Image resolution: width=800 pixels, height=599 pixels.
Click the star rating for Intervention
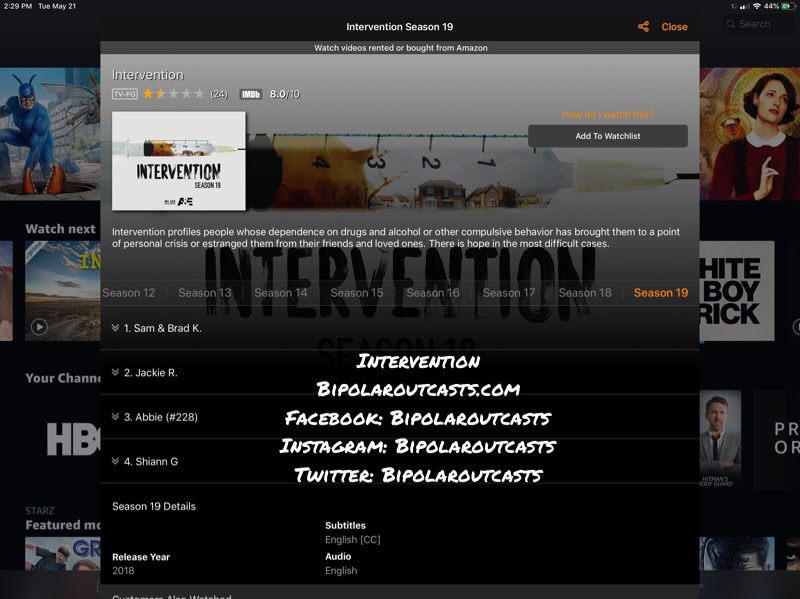tap(173, 94)
